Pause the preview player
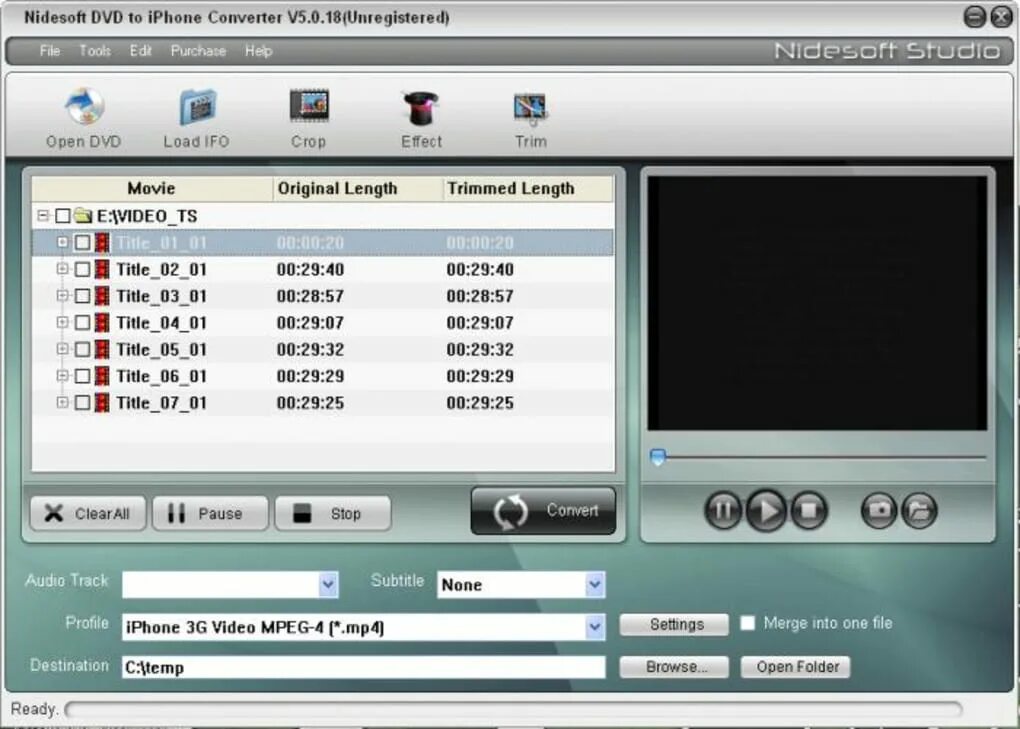Viewport: 1020px width, 729px height. pyautogui.click(x=723, y=510)
